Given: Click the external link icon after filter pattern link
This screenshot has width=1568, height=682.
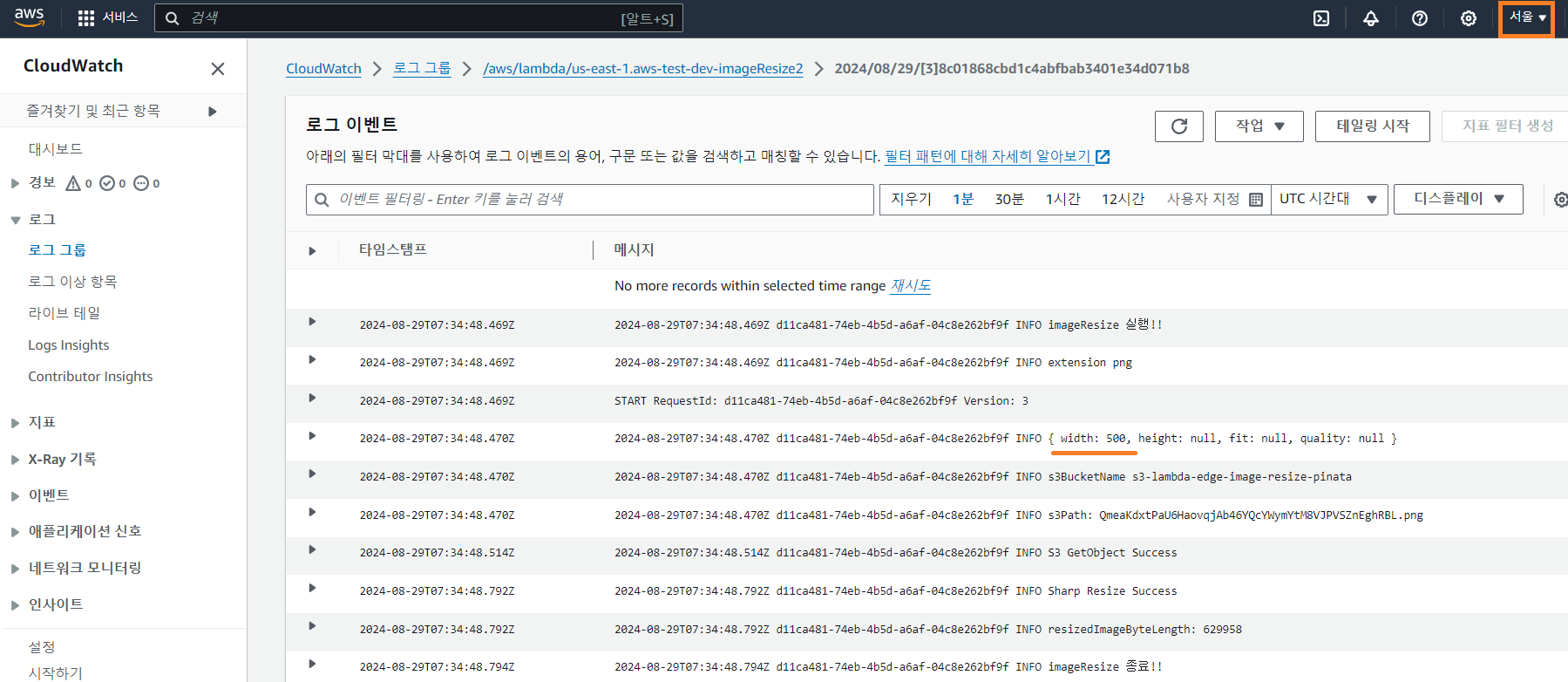Looking at the screenshot, I should 1103,157.
